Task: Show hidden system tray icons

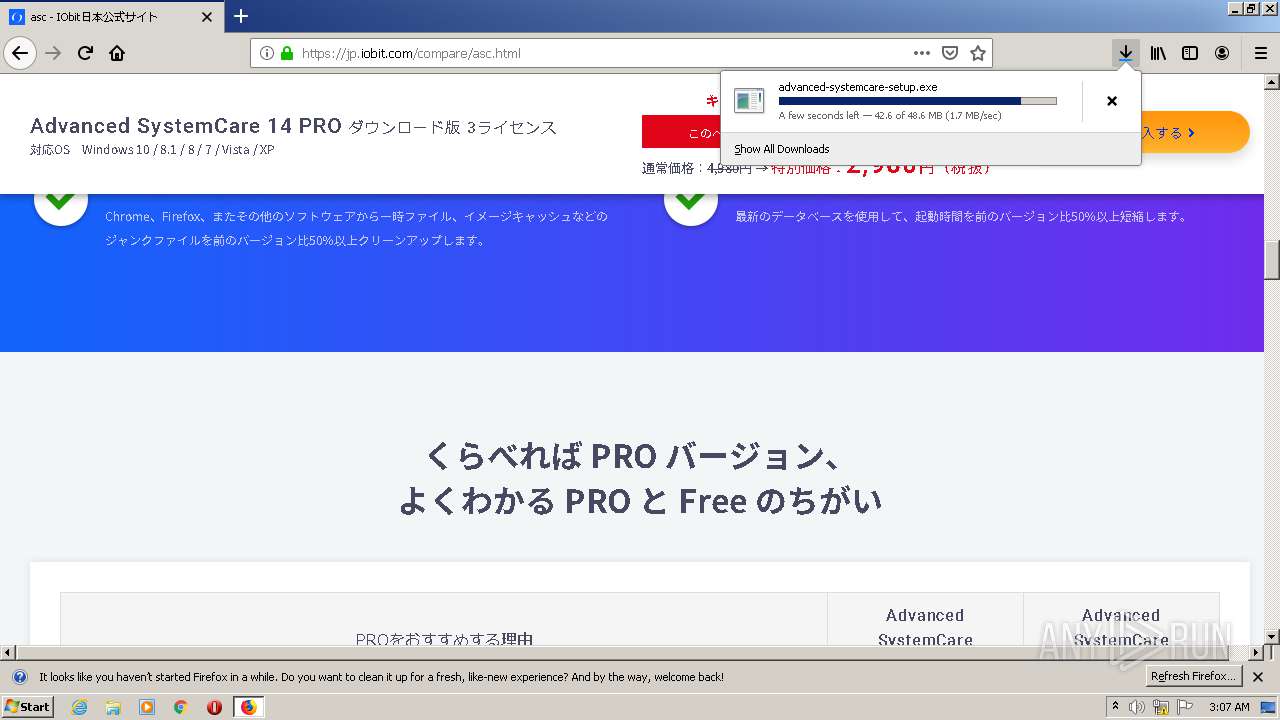Action: pos(1116,707)
